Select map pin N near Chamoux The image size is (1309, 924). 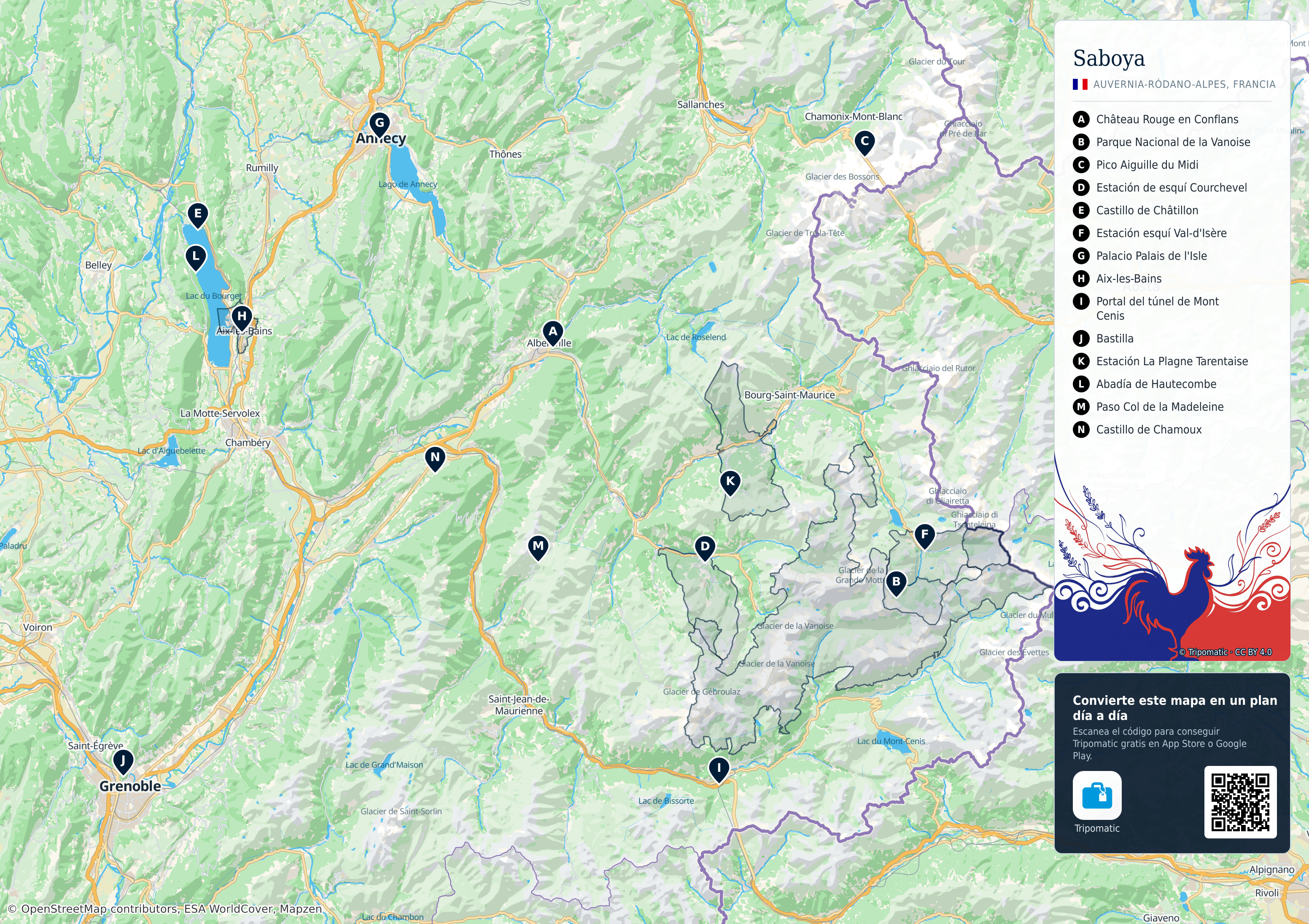pos(435,459)
